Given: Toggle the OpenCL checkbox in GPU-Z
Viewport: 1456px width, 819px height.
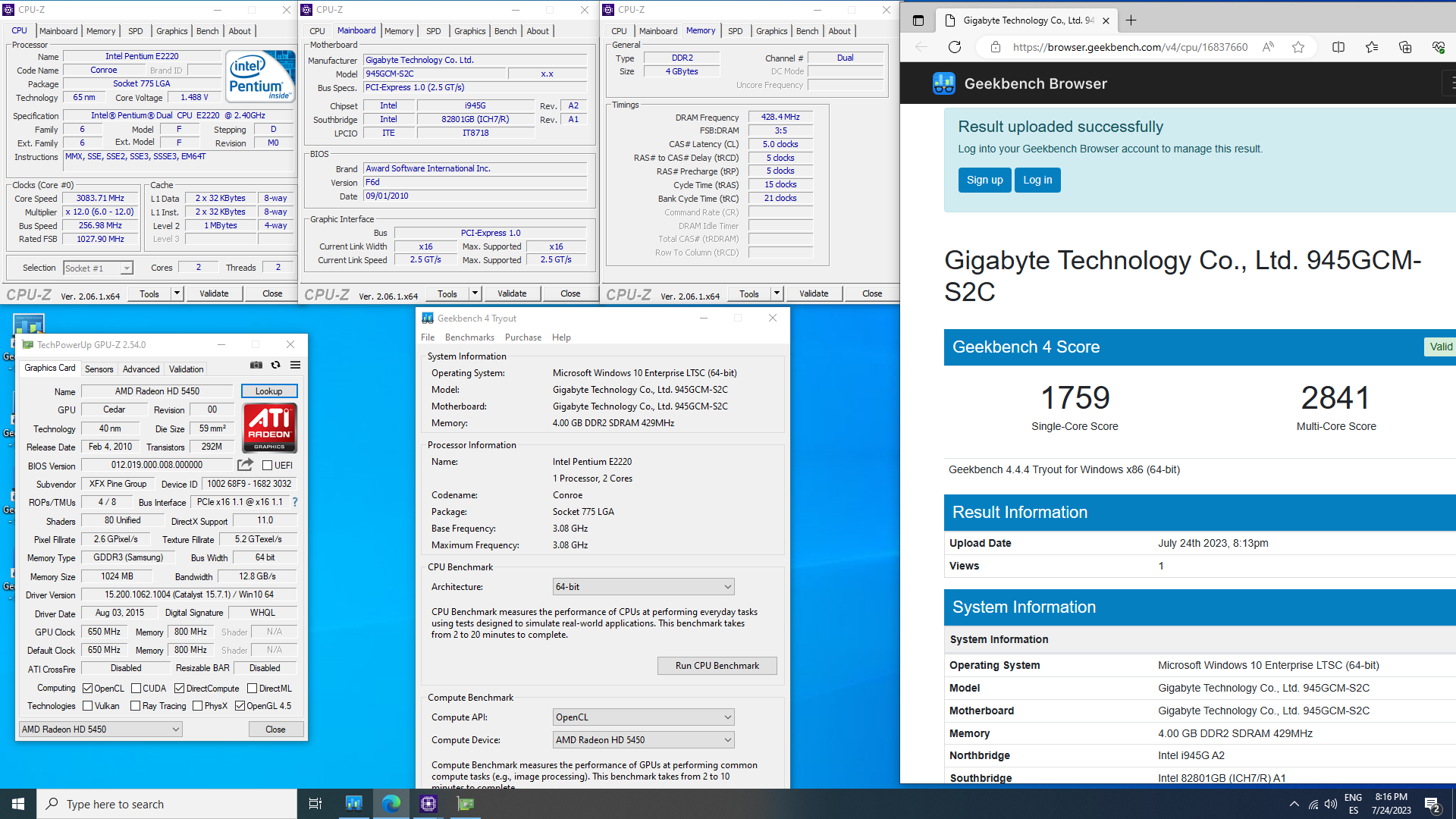Looking at the screenshot, I should (x=88, y=689).
